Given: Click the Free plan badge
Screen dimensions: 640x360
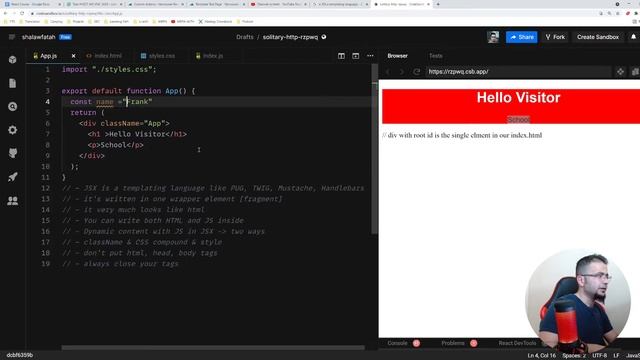Looking at the screenshot, I should click(x=65, y=37).
